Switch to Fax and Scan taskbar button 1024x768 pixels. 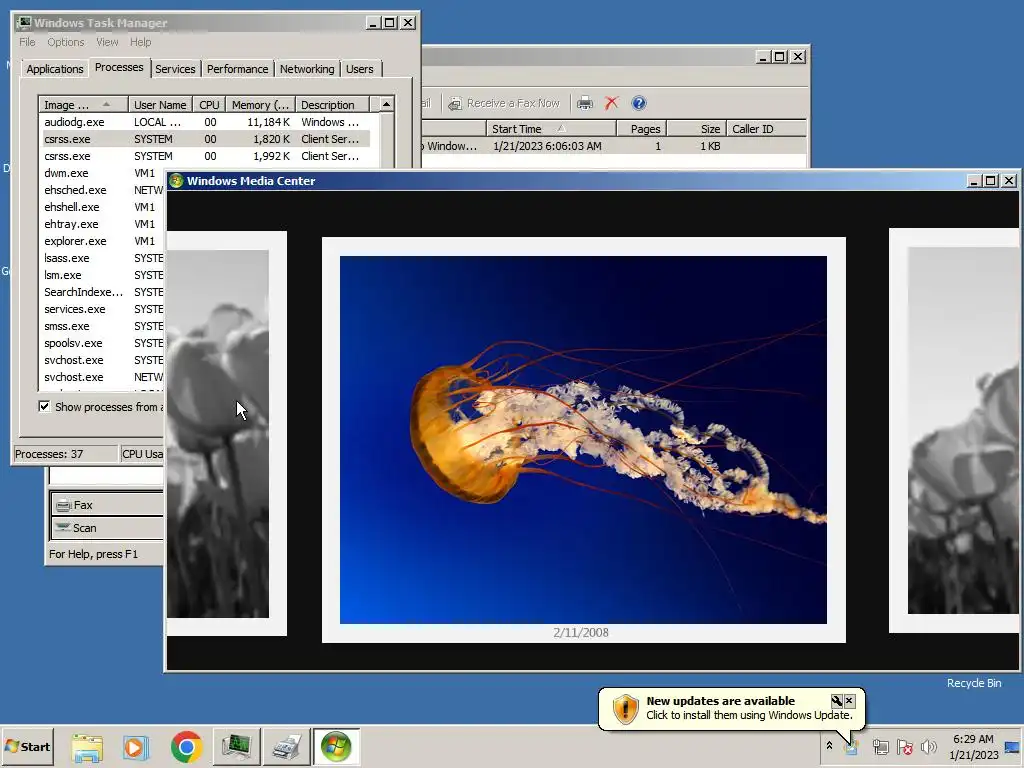pos(286,746)
